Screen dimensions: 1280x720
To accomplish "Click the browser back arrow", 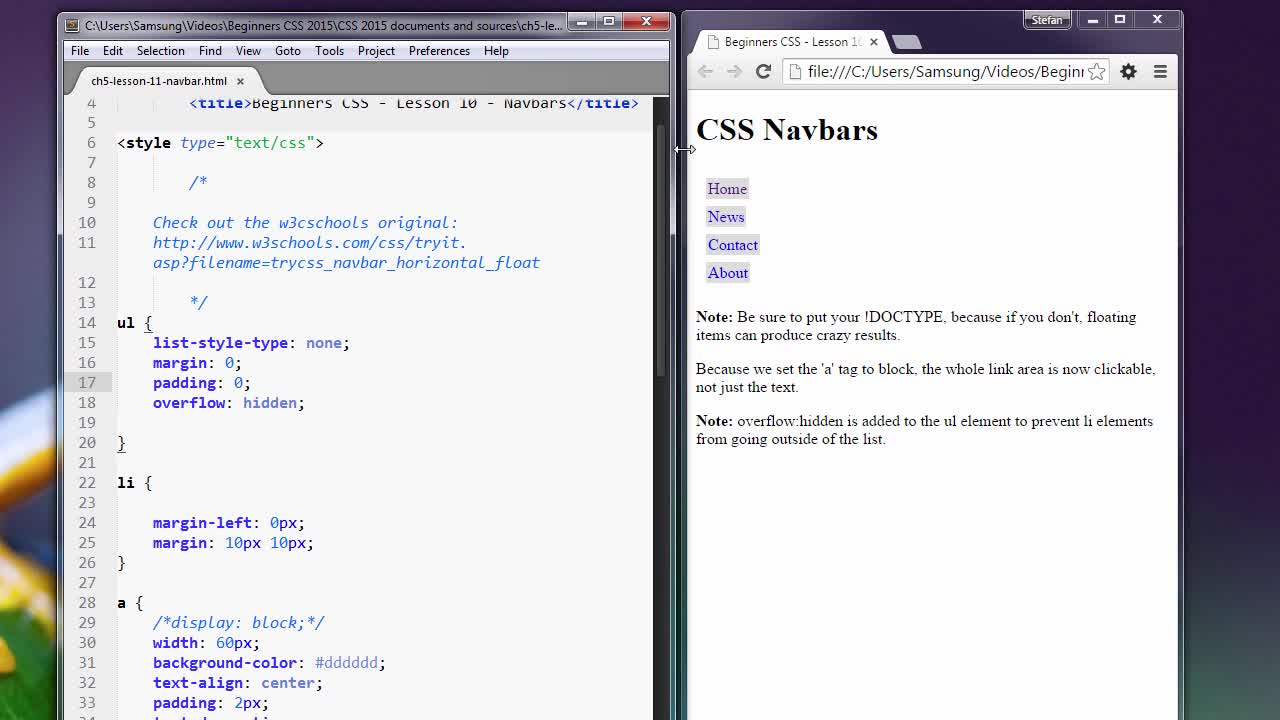I will click(705, 71).
